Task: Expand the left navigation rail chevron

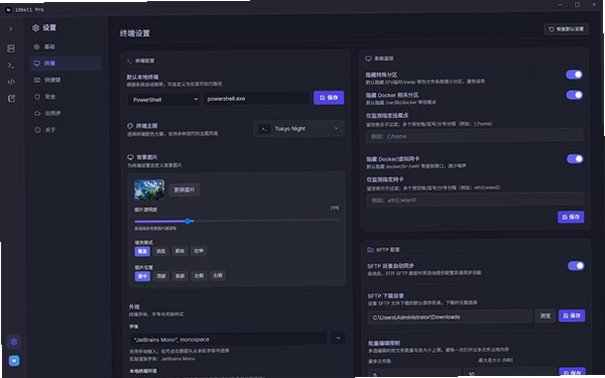Action: [11, 29]
